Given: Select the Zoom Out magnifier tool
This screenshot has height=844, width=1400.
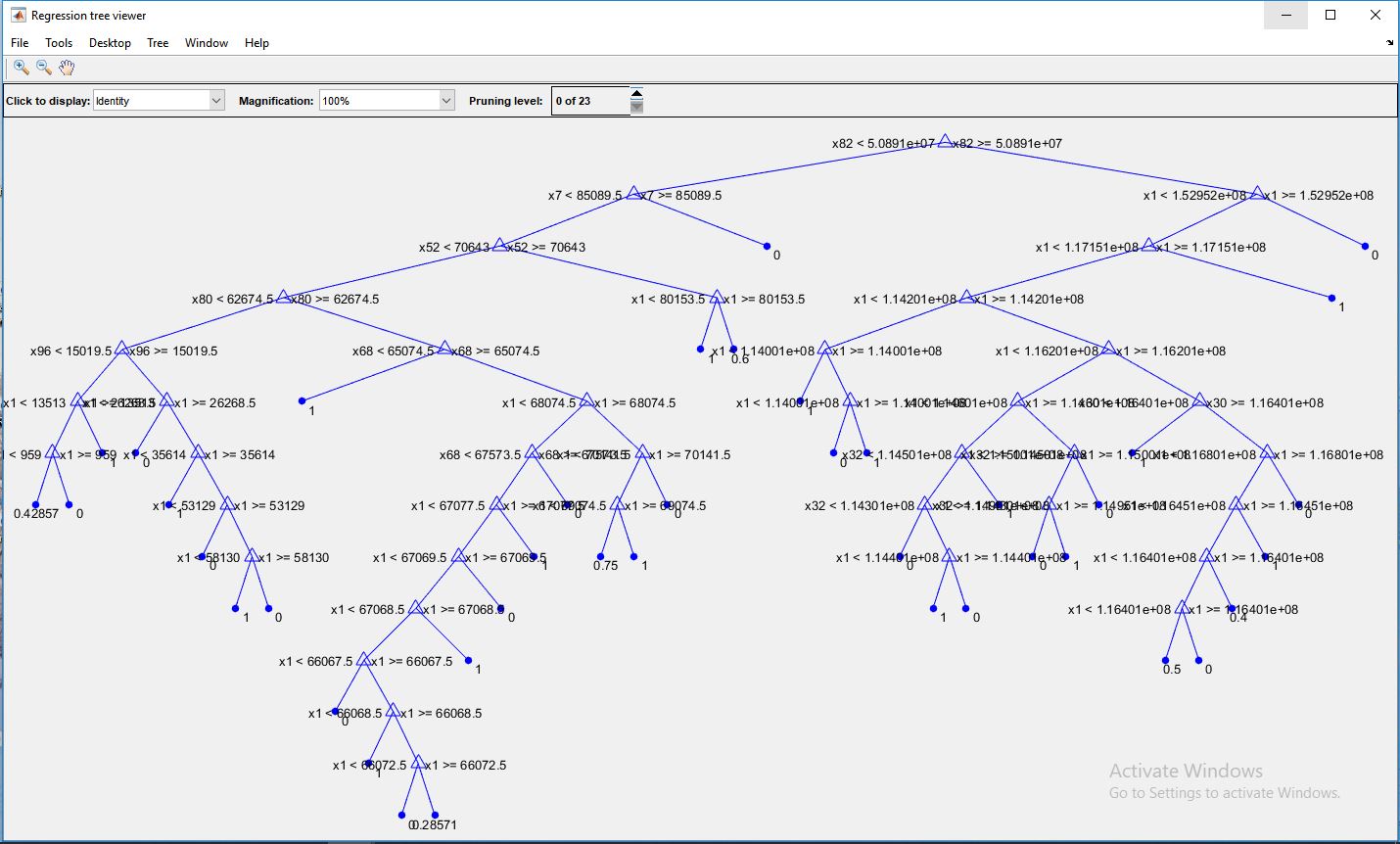Looking at the screenshot, I should [44, 68].
